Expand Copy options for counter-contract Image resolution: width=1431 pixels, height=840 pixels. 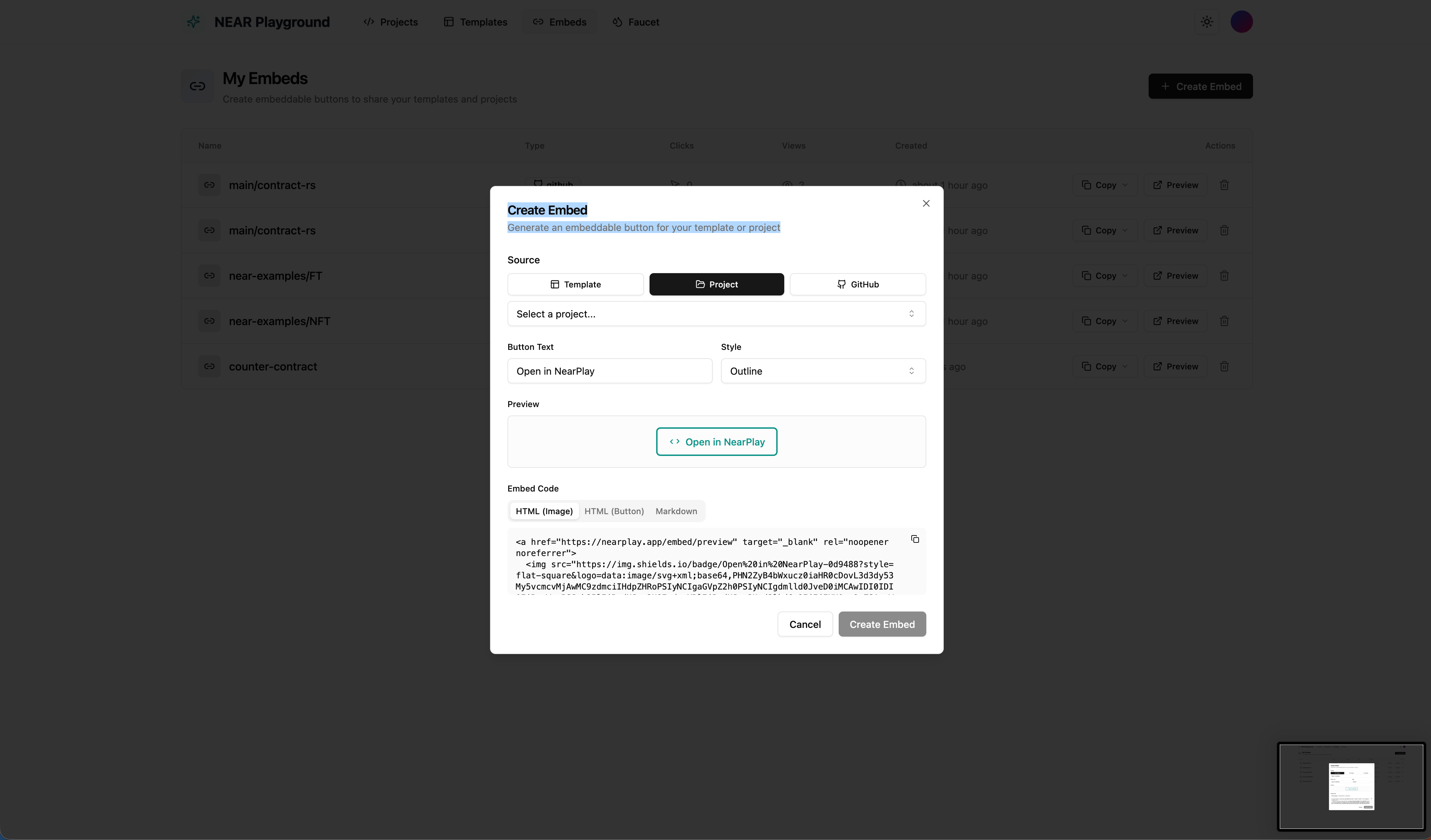(x=1104, y=367)
